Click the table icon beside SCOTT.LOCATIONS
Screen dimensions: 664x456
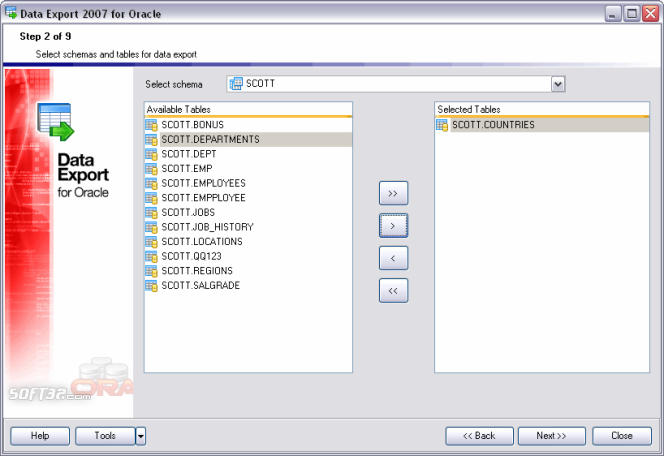pyautogui.click(x=151, y=242)
